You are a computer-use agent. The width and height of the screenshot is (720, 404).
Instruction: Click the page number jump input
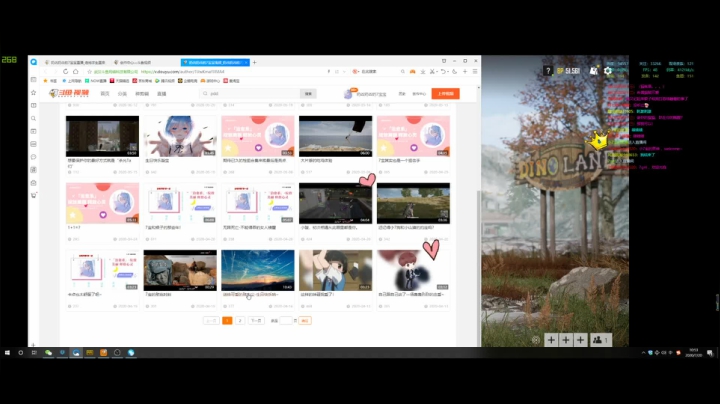(286, 320)
